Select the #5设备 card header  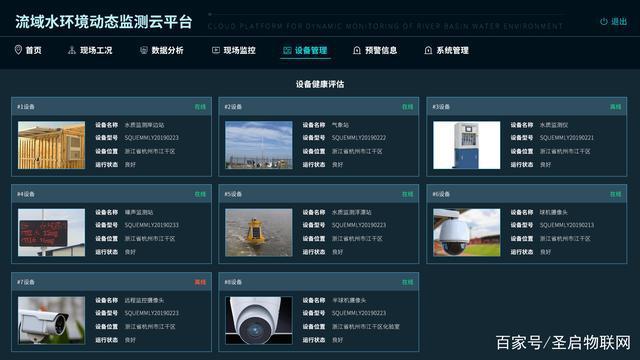pos(319,194)
